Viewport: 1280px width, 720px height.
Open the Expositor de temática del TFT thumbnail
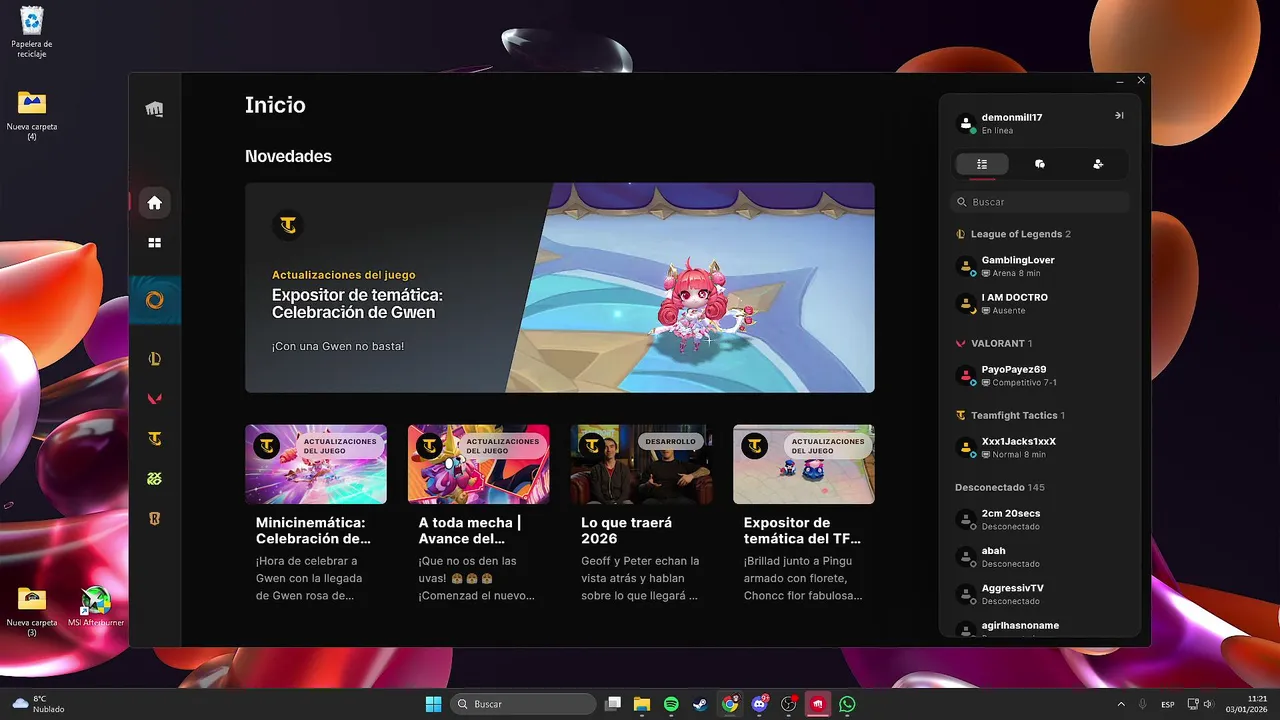[804, 464]
